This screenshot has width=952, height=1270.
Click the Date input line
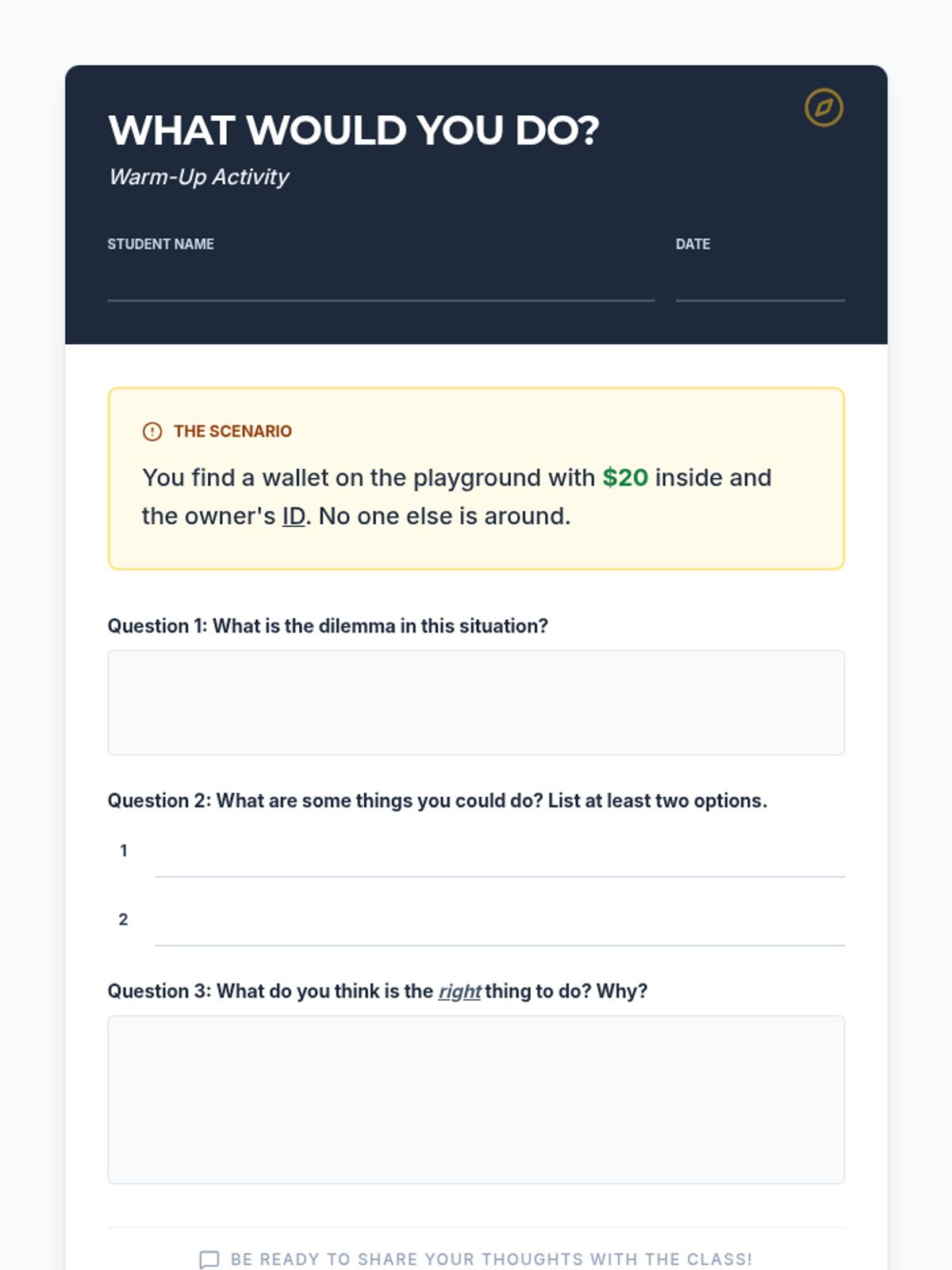tap(760, 284)
